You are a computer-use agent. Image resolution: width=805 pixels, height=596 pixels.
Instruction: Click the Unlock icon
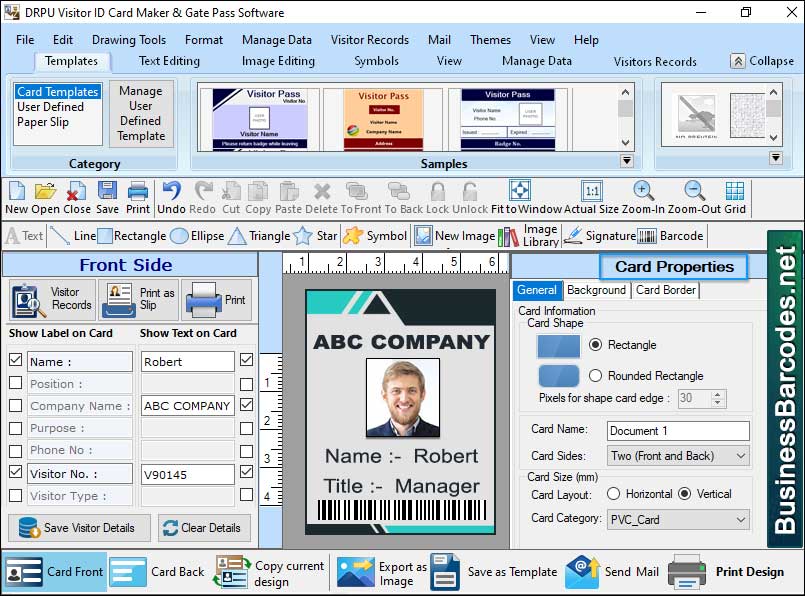tap(470, 198)
